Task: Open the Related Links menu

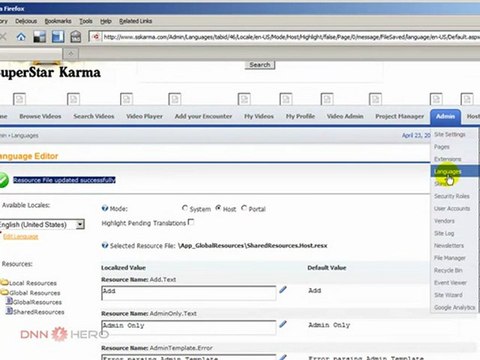Action: point(136,21)
